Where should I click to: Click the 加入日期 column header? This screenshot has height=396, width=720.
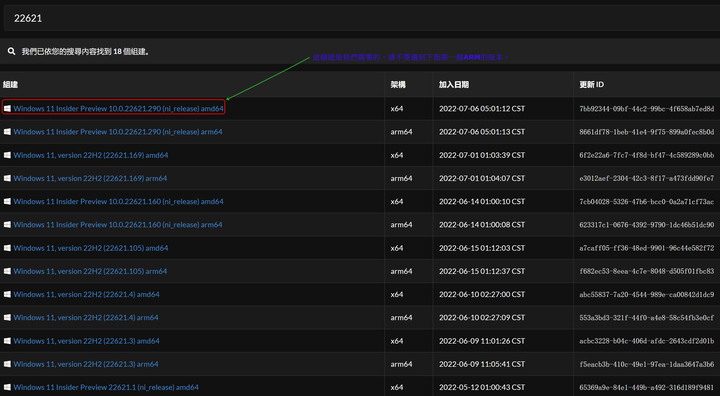point(454,85)
